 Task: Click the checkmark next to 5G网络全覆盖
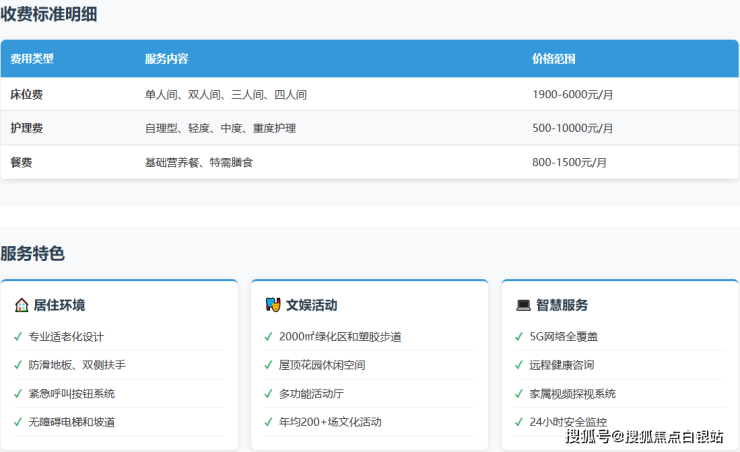519,337
